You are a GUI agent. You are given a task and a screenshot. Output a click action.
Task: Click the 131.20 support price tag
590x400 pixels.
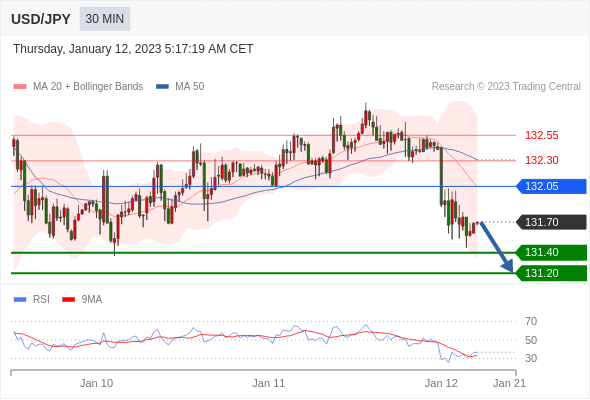(552, 273)
